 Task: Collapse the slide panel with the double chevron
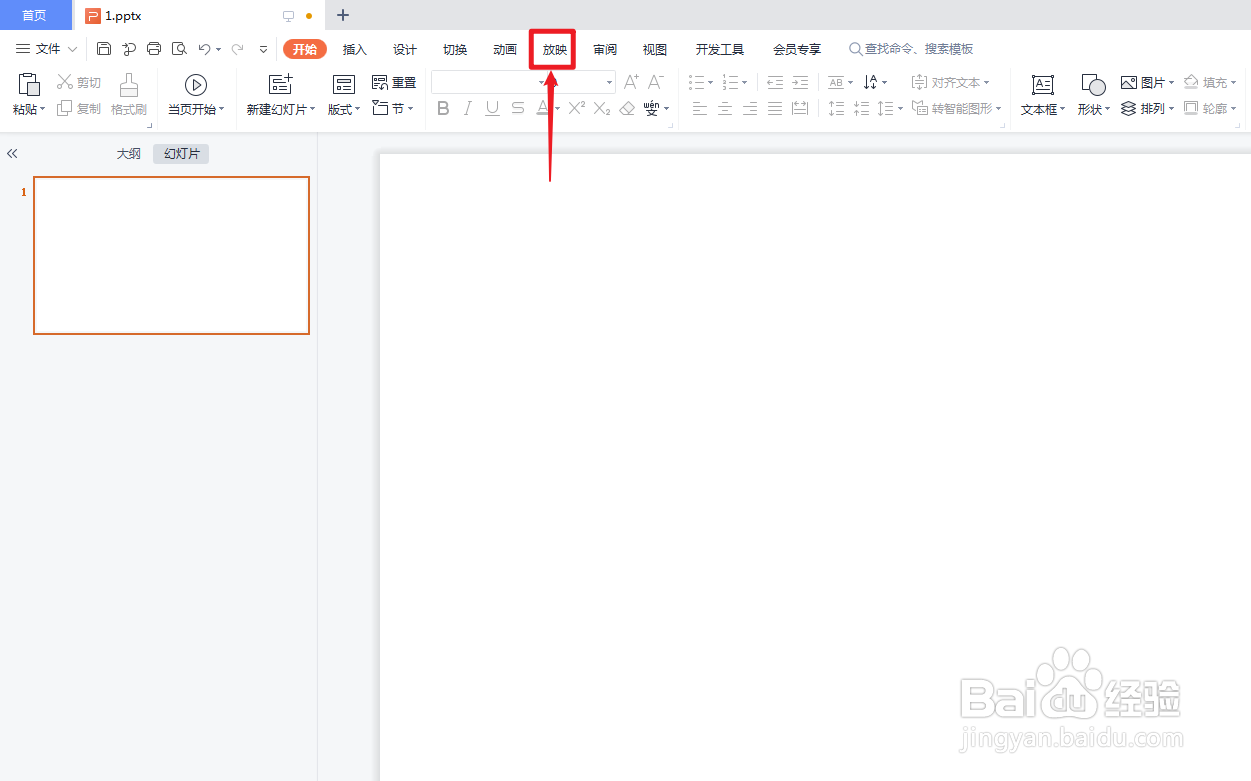point(12,154)
